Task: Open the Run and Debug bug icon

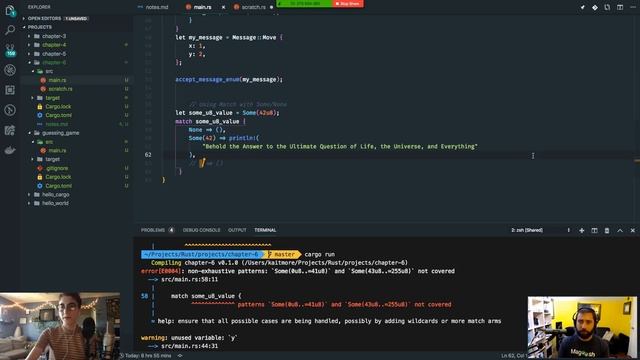Action: [10, 70]
